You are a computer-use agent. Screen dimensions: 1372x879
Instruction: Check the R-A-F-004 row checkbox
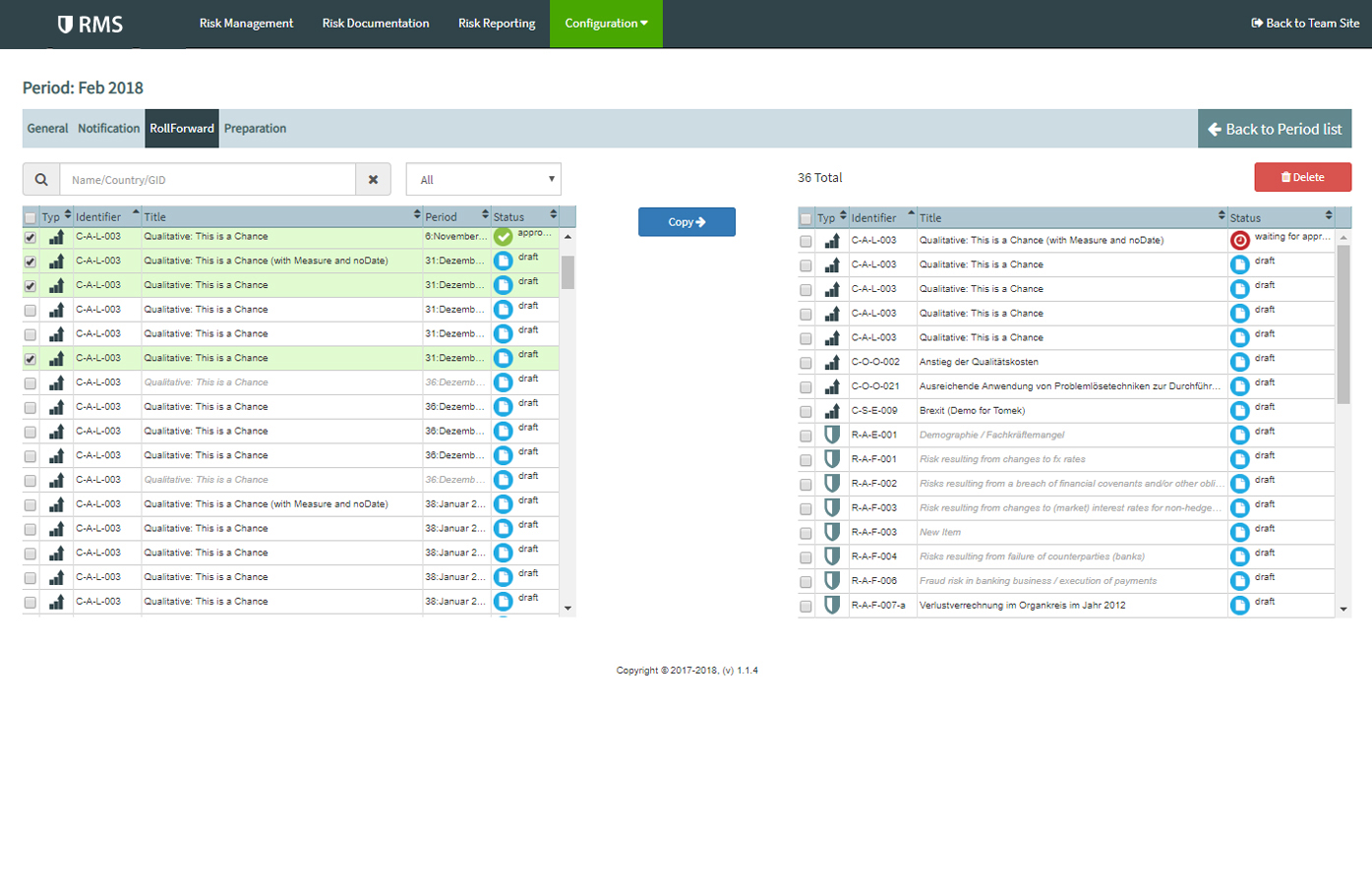pos(806,557)
